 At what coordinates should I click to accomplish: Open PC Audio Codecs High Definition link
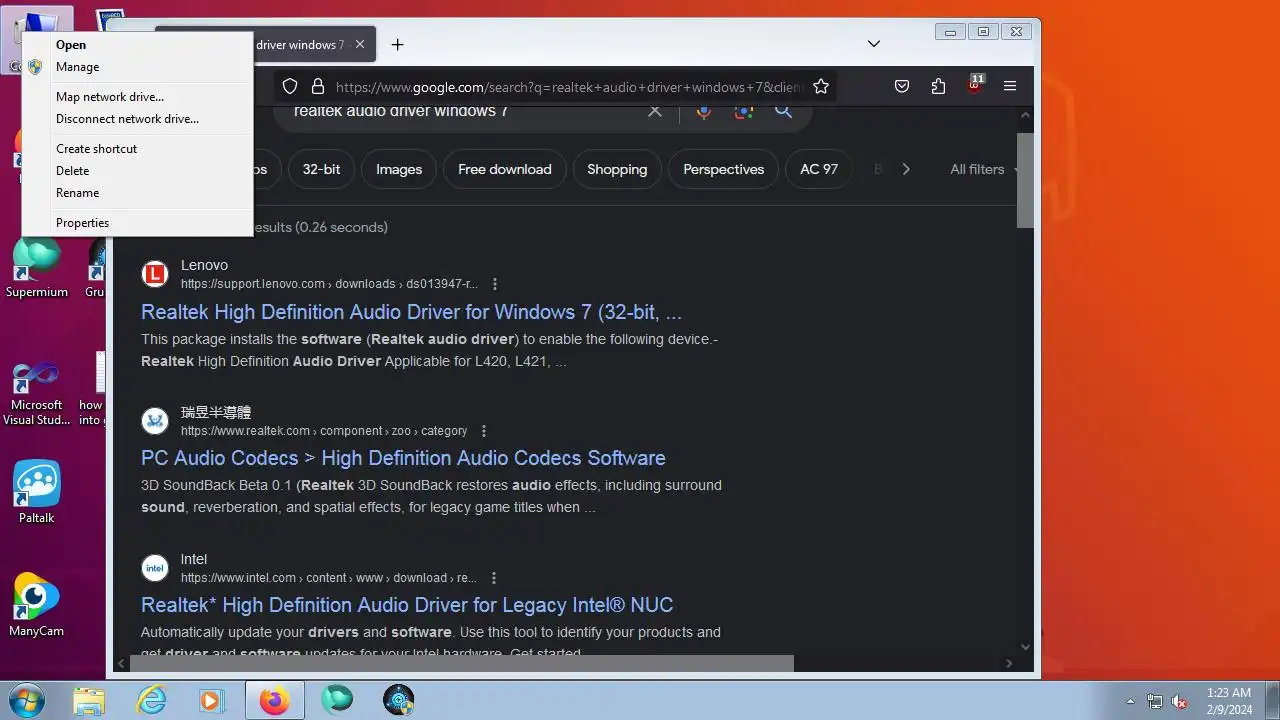[403, 458]
